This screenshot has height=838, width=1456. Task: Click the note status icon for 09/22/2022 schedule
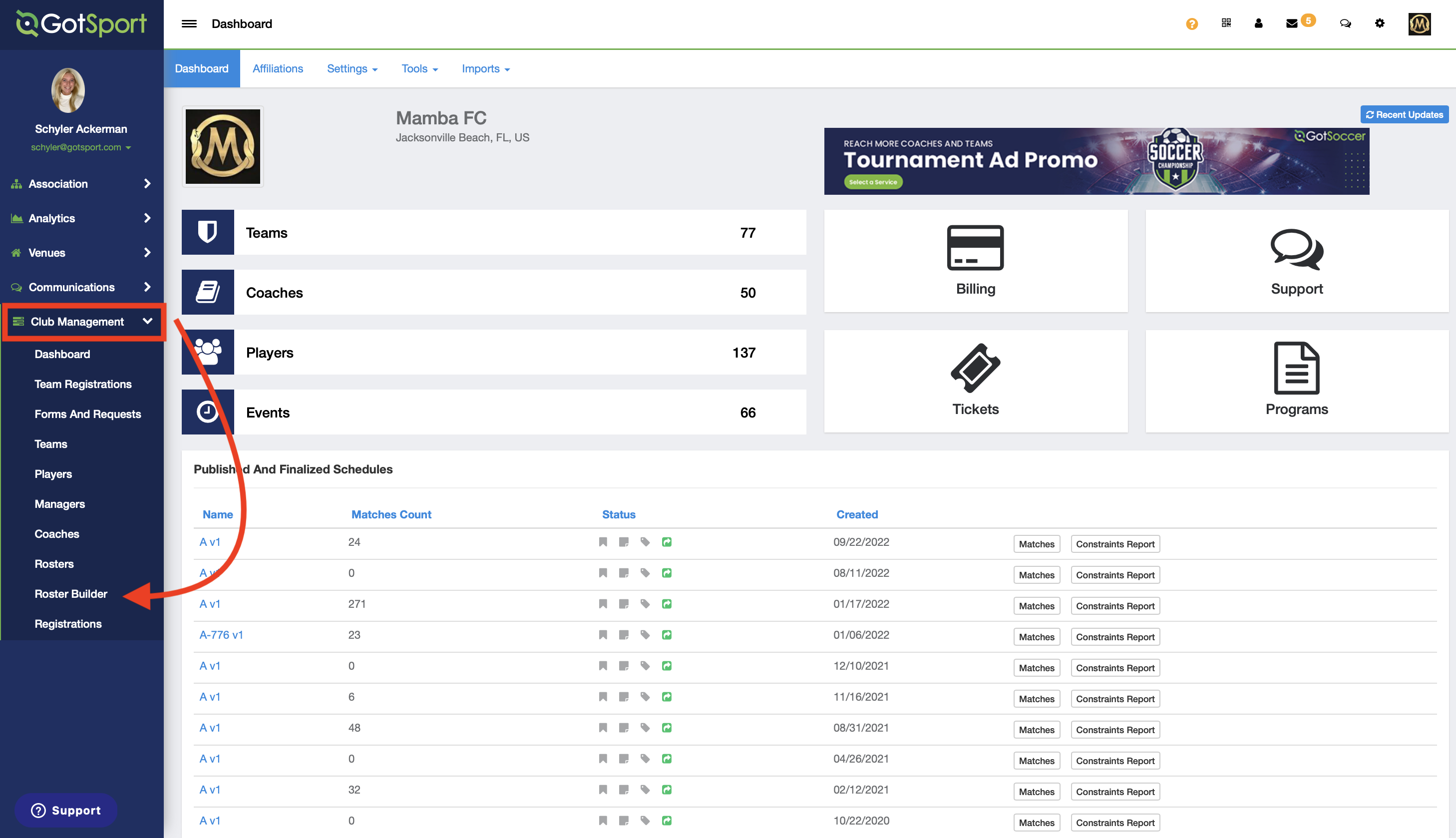[x=624, y=541]
